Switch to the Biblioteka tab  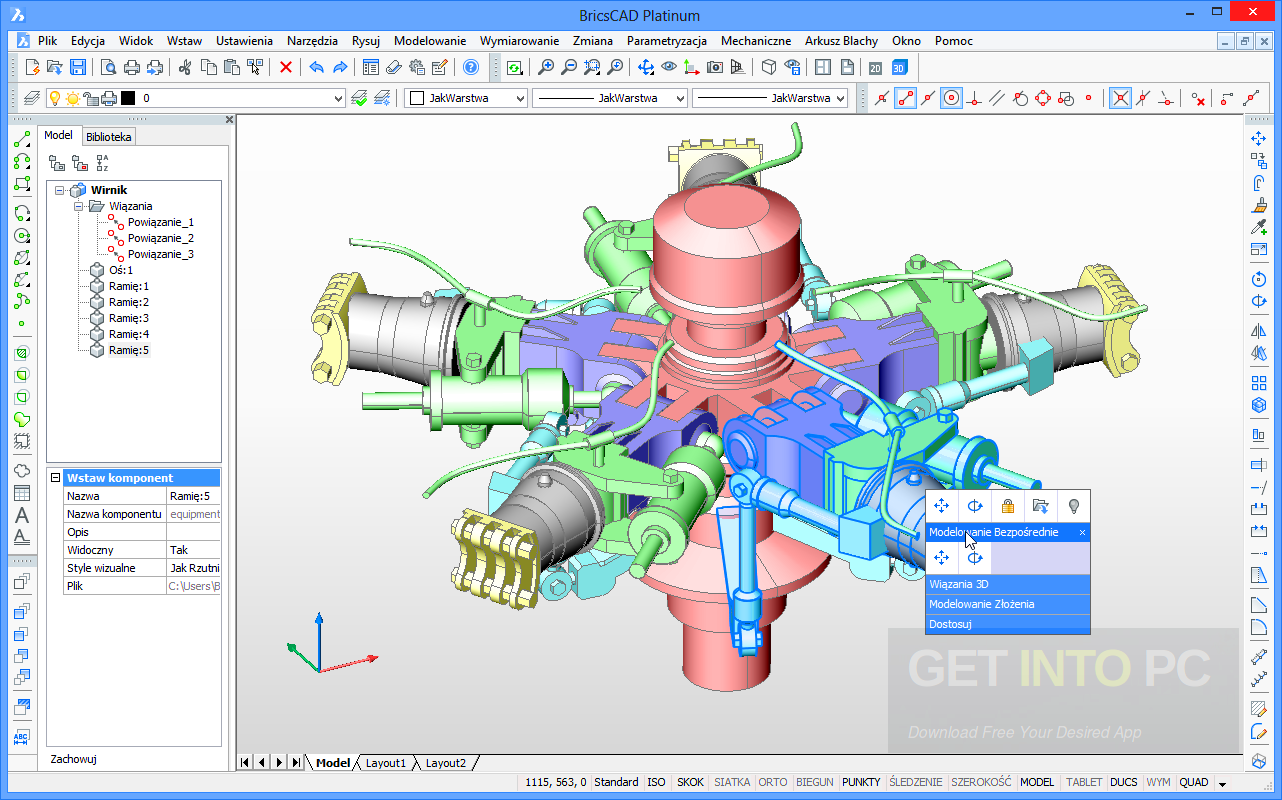(x=107, y=137)
